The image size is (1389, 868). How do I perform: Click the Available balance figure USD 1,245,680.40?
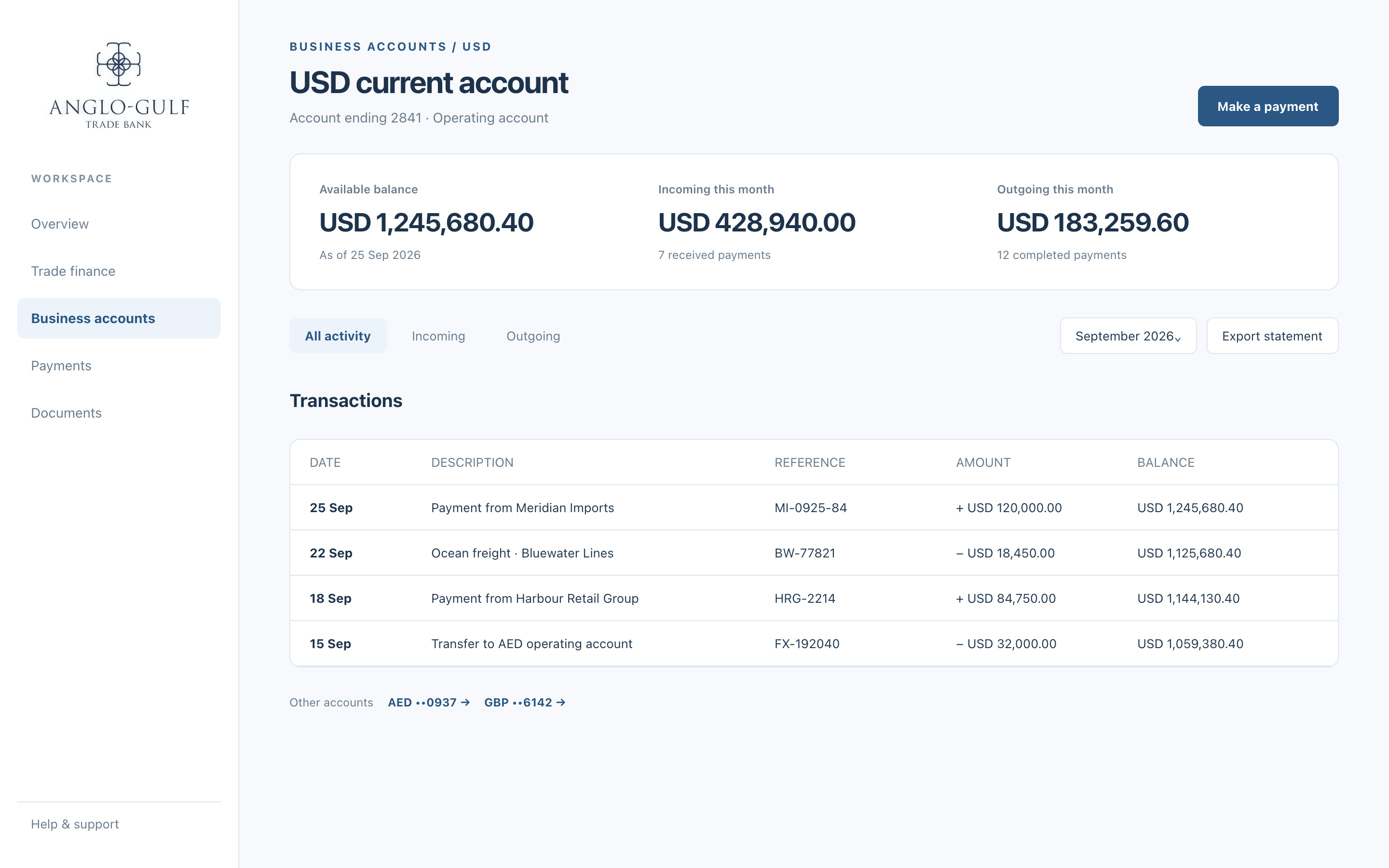426,222
